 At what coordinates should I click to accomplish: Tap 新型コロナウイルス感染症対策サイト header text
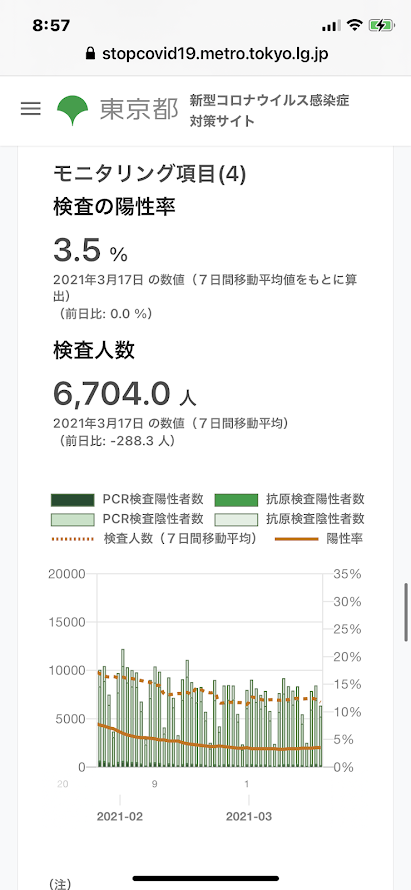(270, 111)
